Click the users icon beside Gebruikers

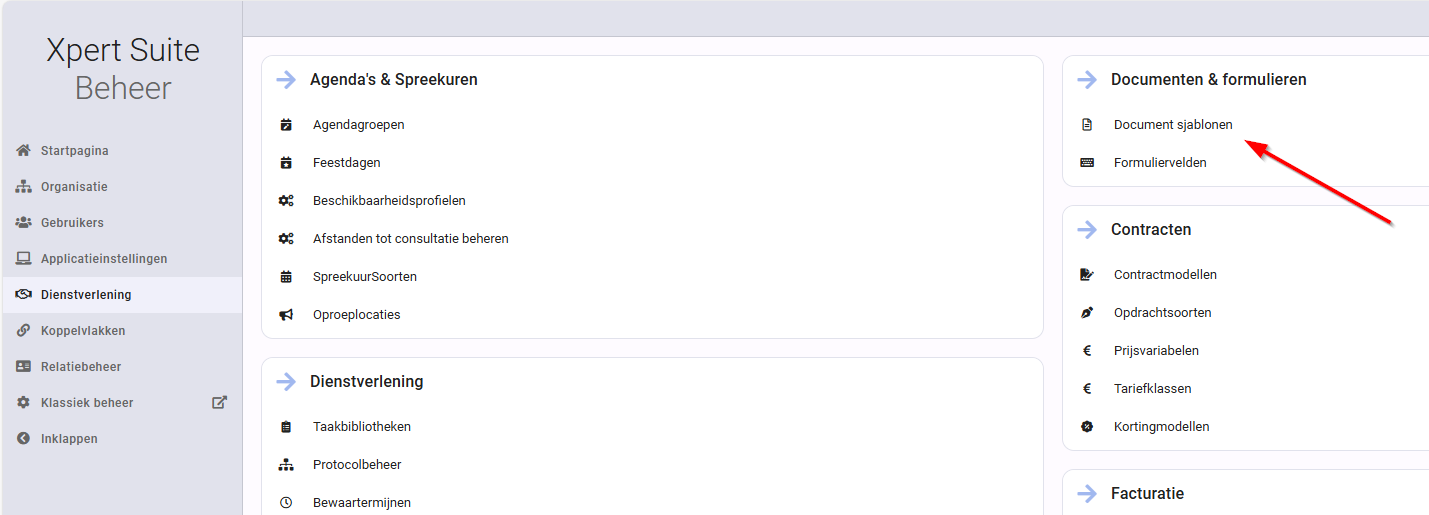(23, 223)
